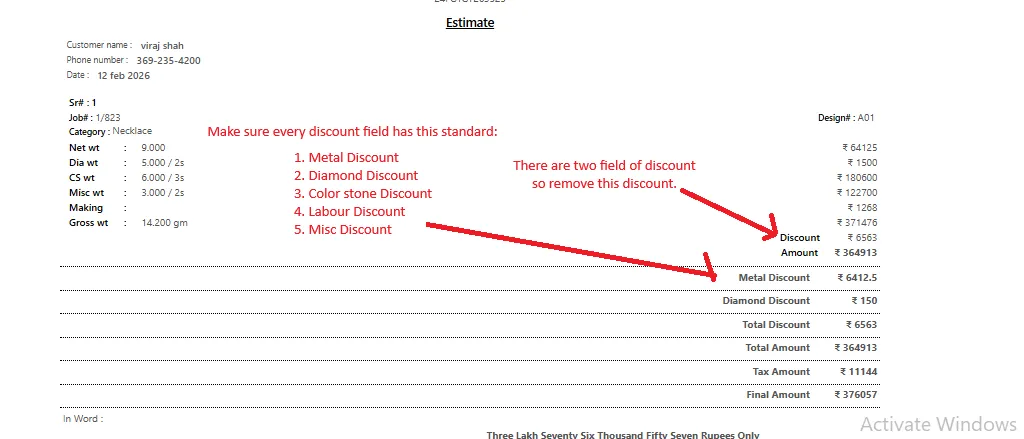Click the phone number 369-235-4200
This screenshot has height=439, width=1024.
click(168, 60)
